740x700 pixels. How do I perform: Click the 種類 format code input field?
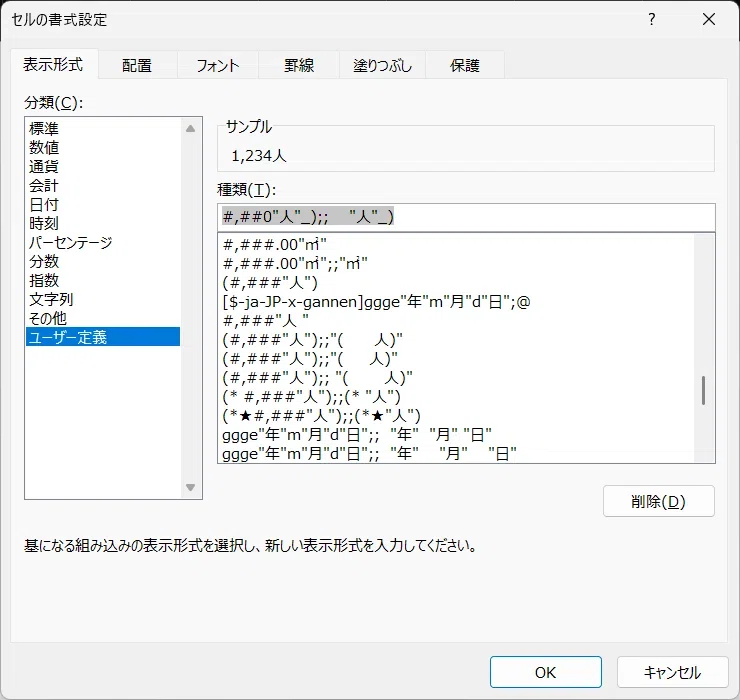466,217
